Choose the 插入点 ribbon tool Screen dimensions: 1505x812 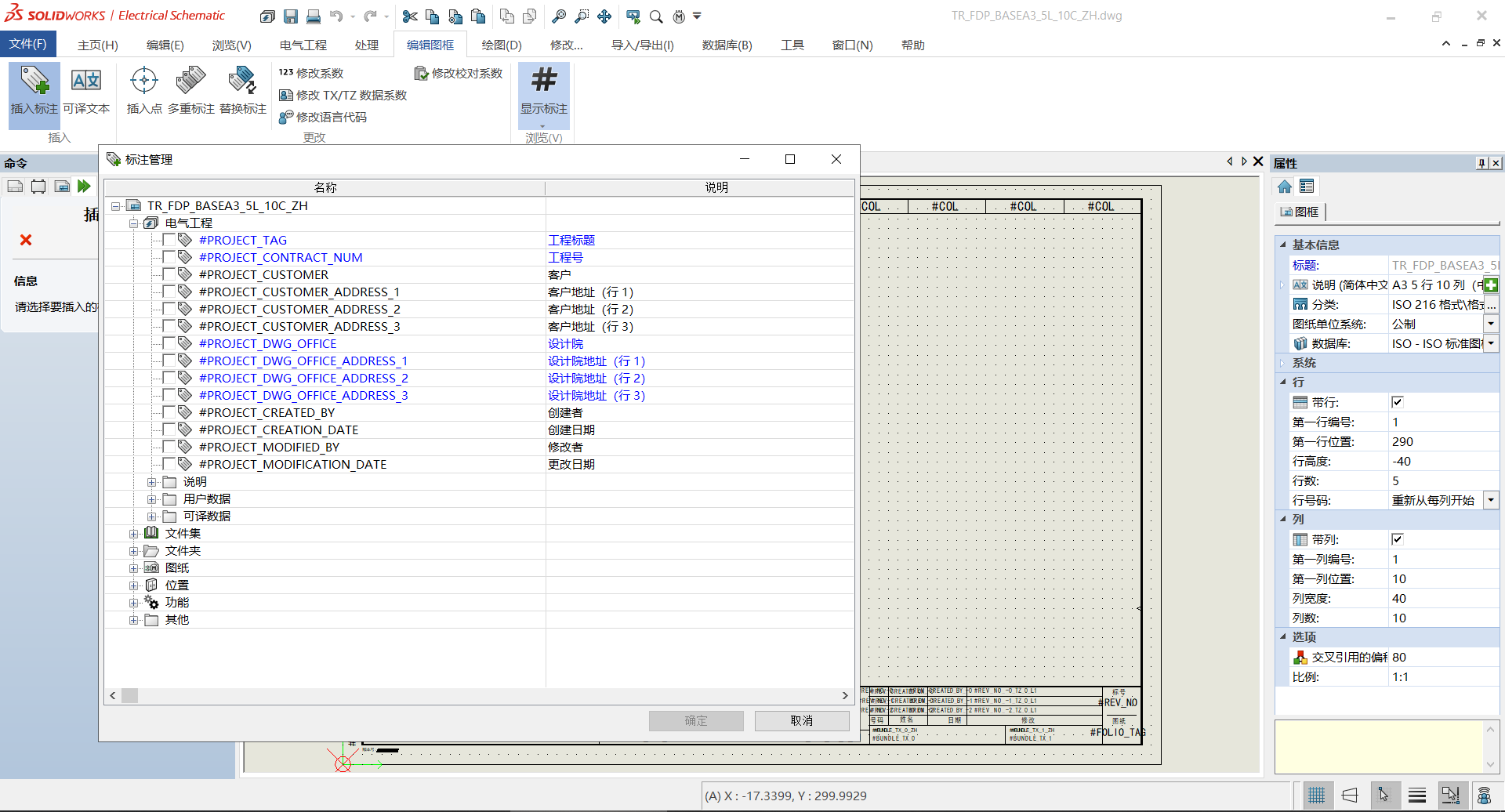(x=144, y=91)
